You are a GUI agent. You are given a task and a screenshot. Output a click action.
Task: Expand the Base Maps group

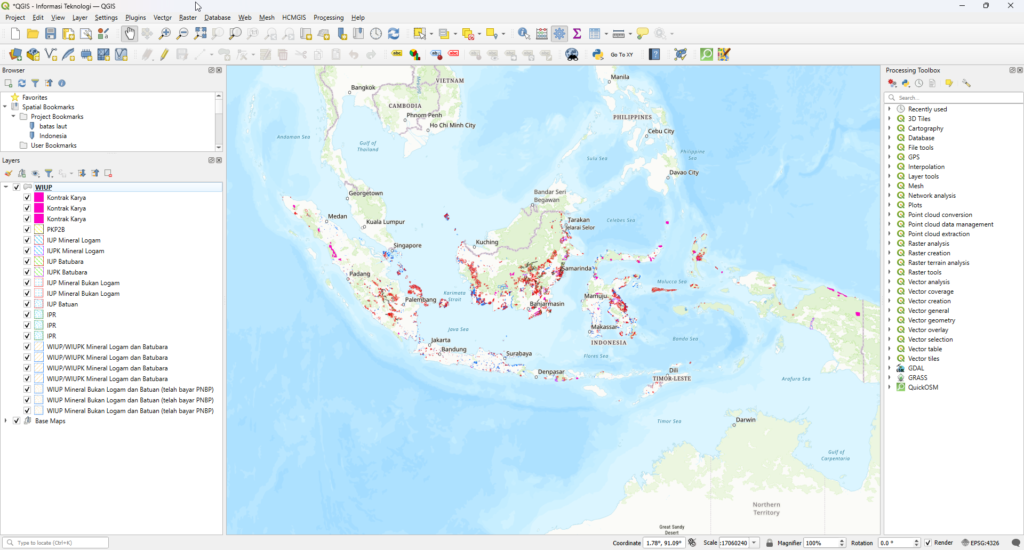[x=6, y=421]
